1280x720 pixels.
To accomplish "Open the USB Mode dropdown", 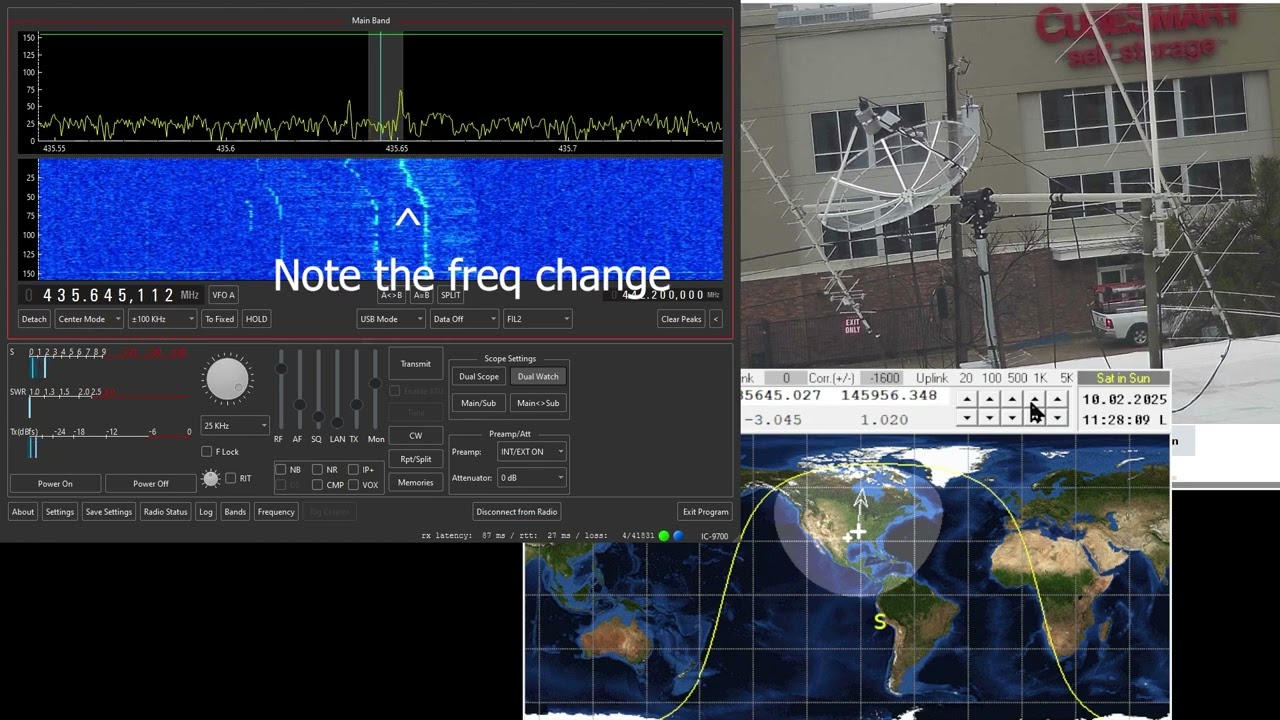I will point(391,319).
